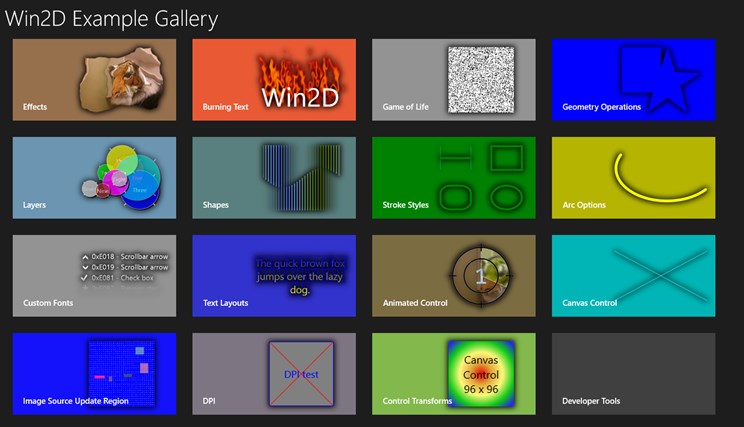Select the Control Transforms example tile
The width and height of the screenshot is (744, 427).
[x=454, y=374]
